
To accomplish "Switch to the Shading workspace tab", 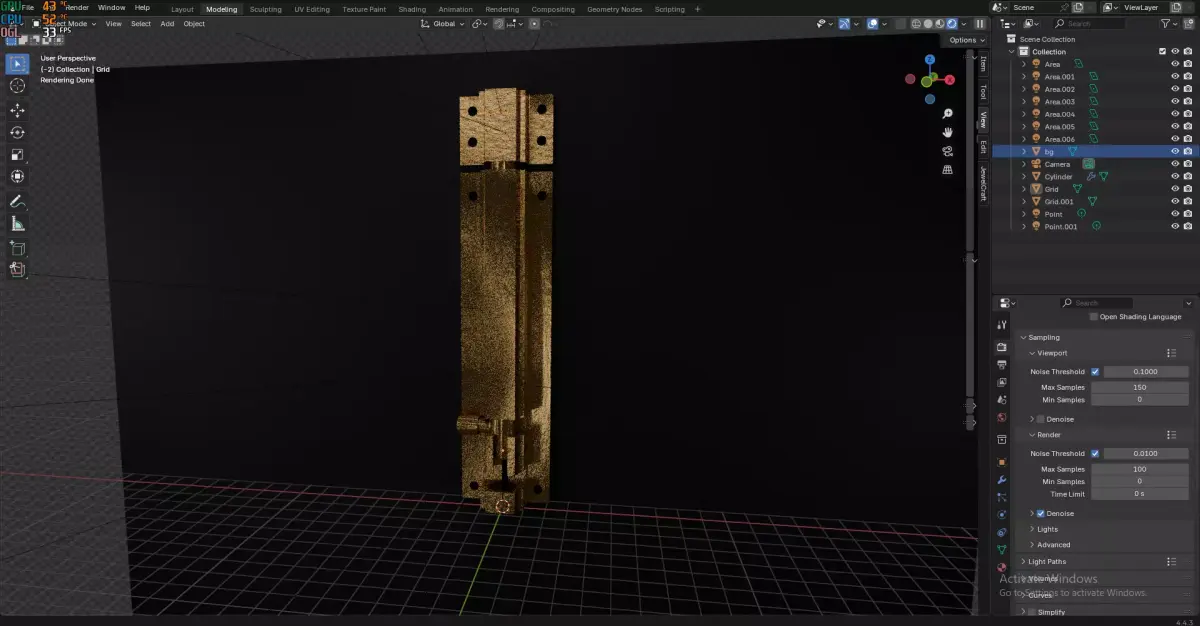I will click(412, 9).
